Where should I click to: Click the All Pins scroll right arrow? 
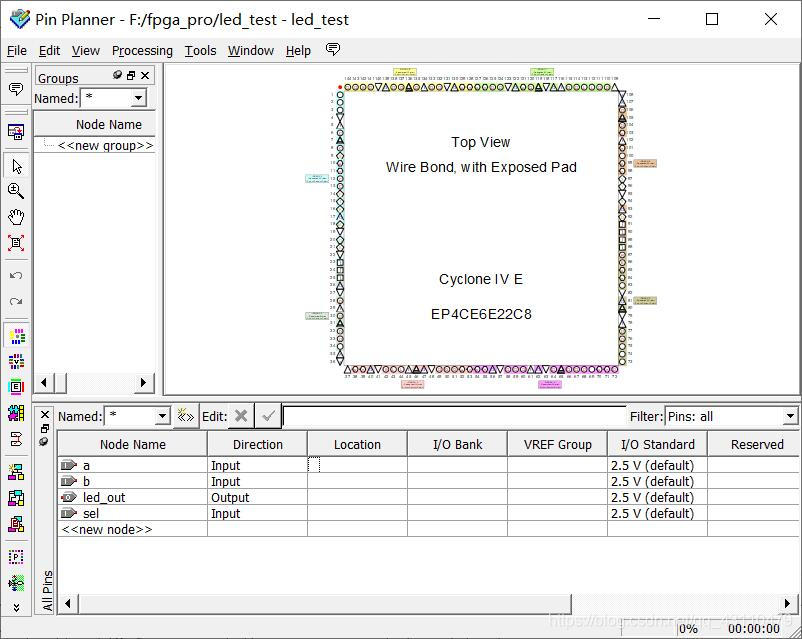tap(789, 604)
